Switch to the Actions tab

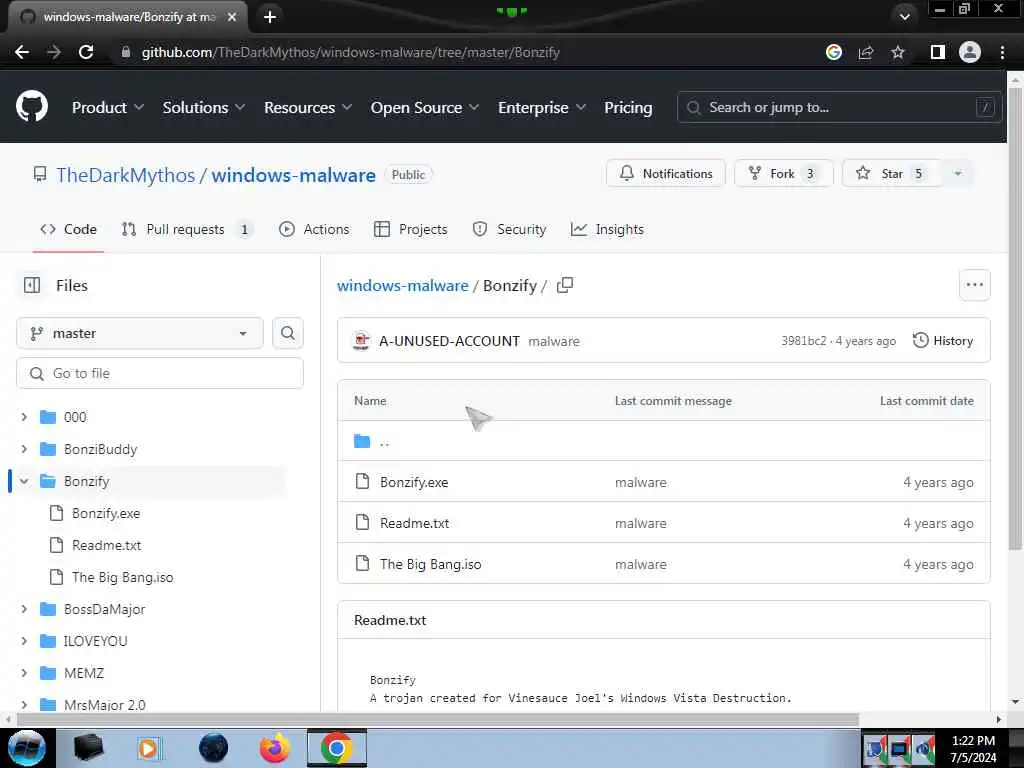(x=314, y=229)
